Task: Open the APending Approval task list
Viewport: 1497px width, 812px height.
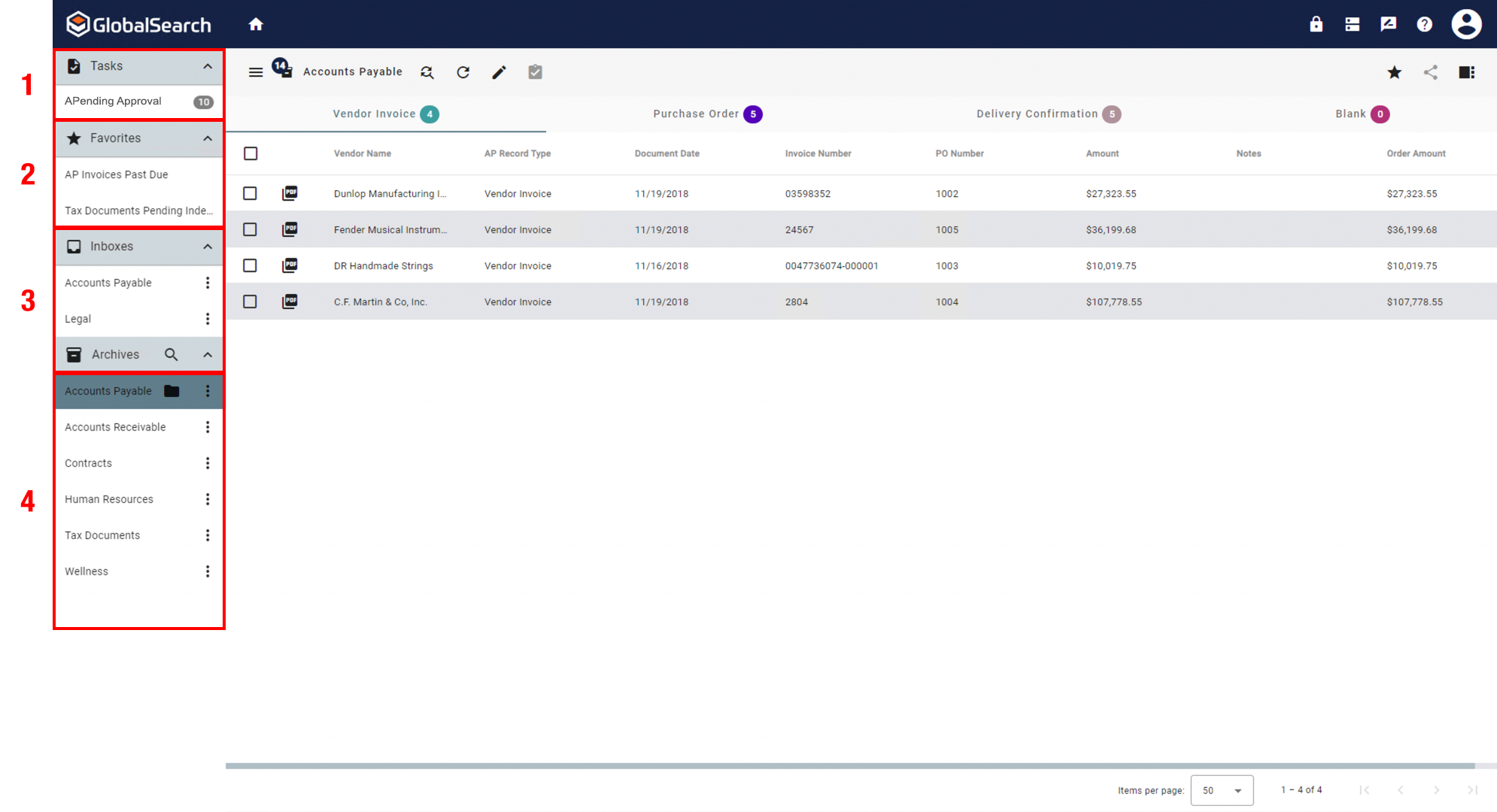Action: (x=113, y=101)
